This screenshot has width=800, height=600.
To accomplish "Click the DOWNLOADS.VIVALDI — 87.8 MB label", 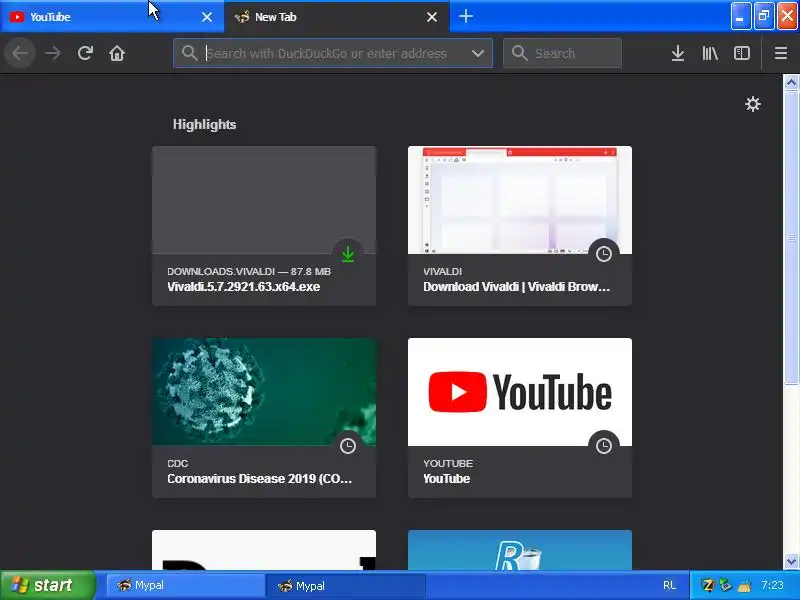I will pyautogui.click(x=249, y=271).
